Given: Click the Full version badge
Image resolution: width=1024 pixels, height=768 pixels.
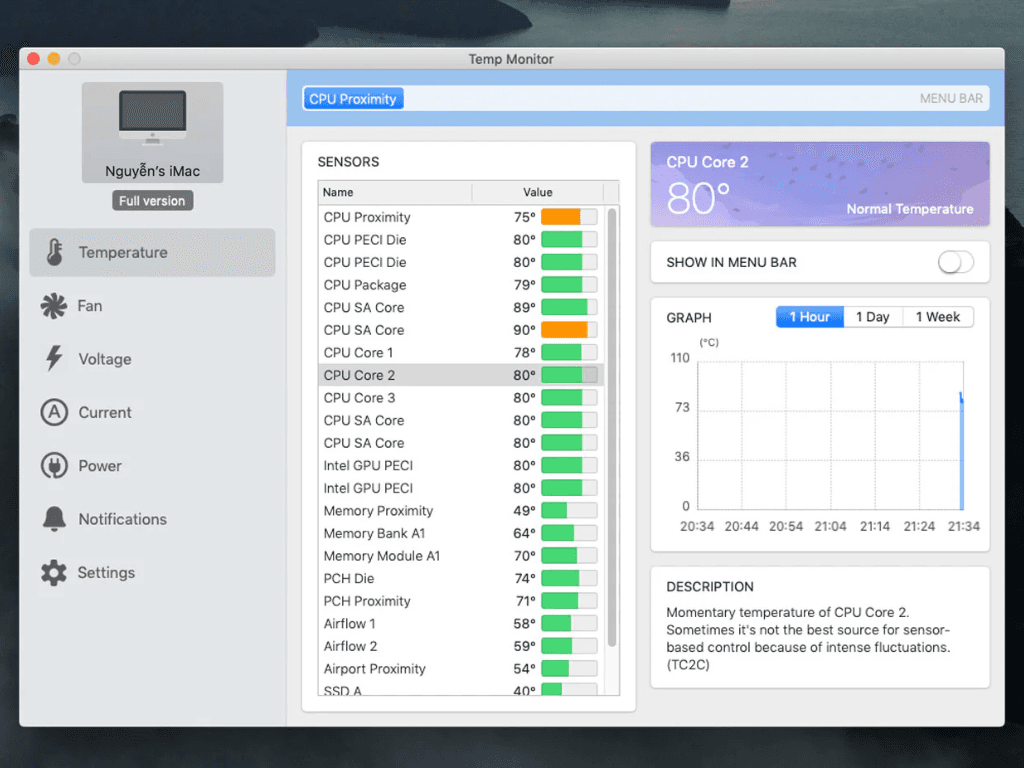Looking at the screenshot, I should coord(152,201).
